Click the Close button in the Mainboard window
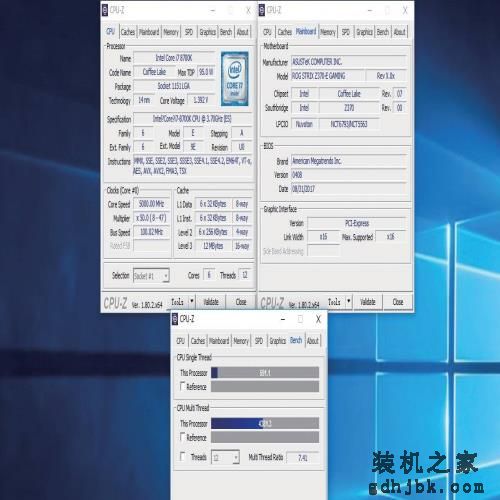This screenshot has width=500, height=500. point(398,302)
